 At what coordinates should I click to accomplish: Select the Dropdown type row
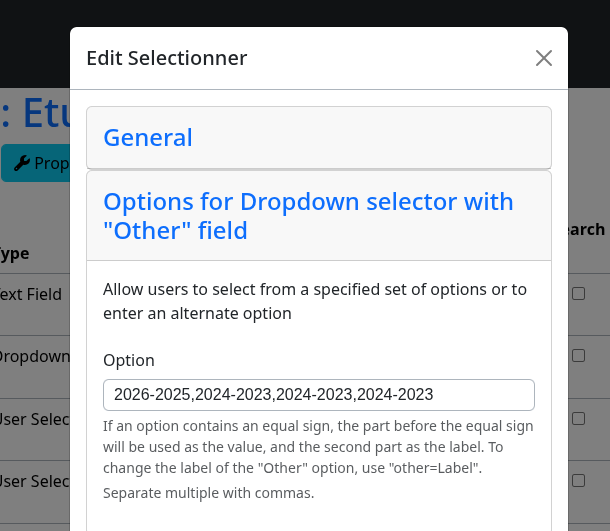(35, 357)
